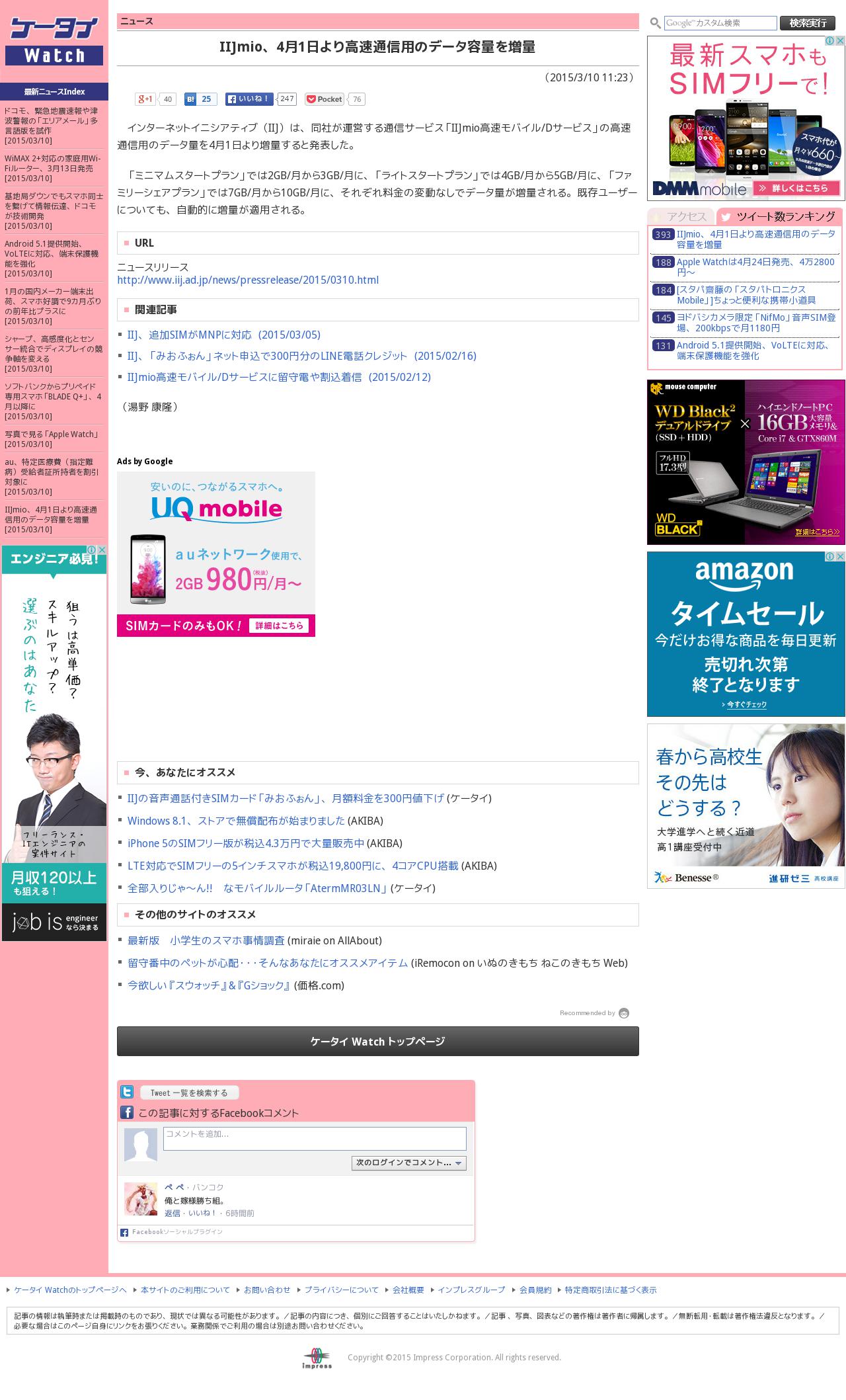The height and width of the screenshot is (1400, 846).
Task: Click the ケータイ Watch トップページ button
Action: click(378, 1041)
